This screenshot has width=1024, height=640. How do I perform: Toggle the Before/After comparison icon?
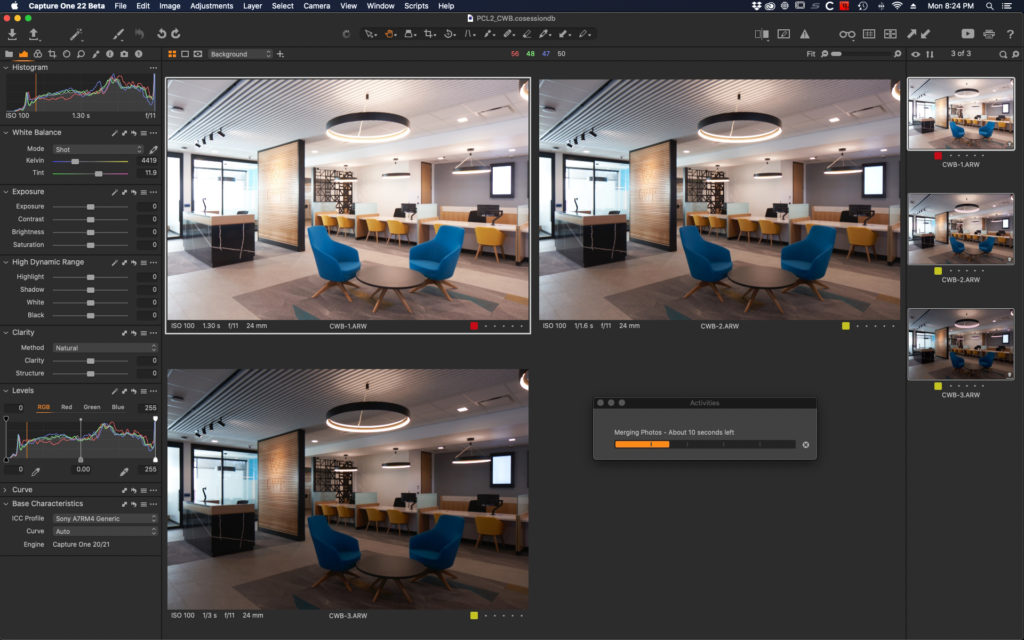tap(761, 34)
